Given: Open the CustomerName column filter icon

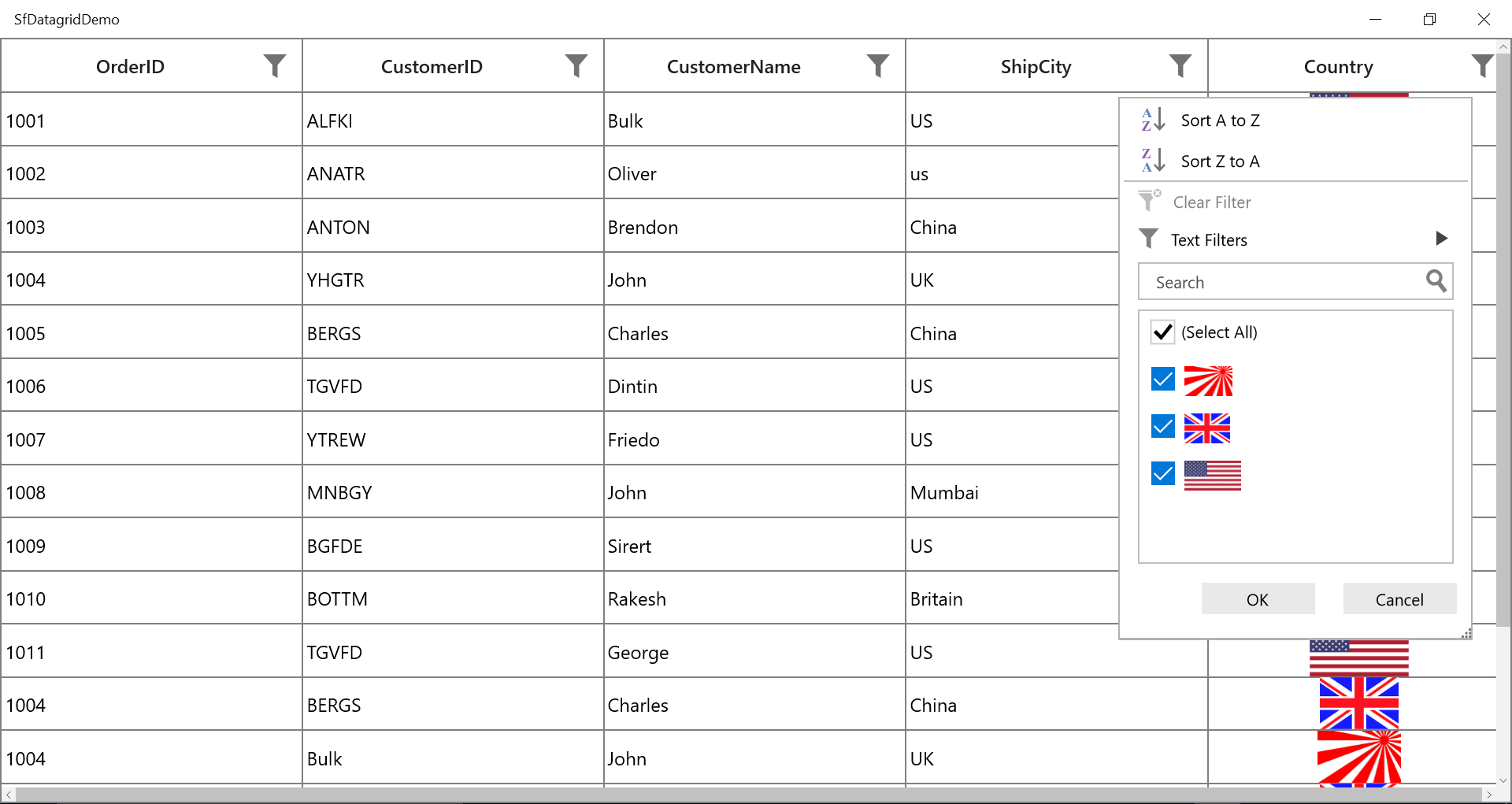Looking at the screenshot, I should [878, 66].
